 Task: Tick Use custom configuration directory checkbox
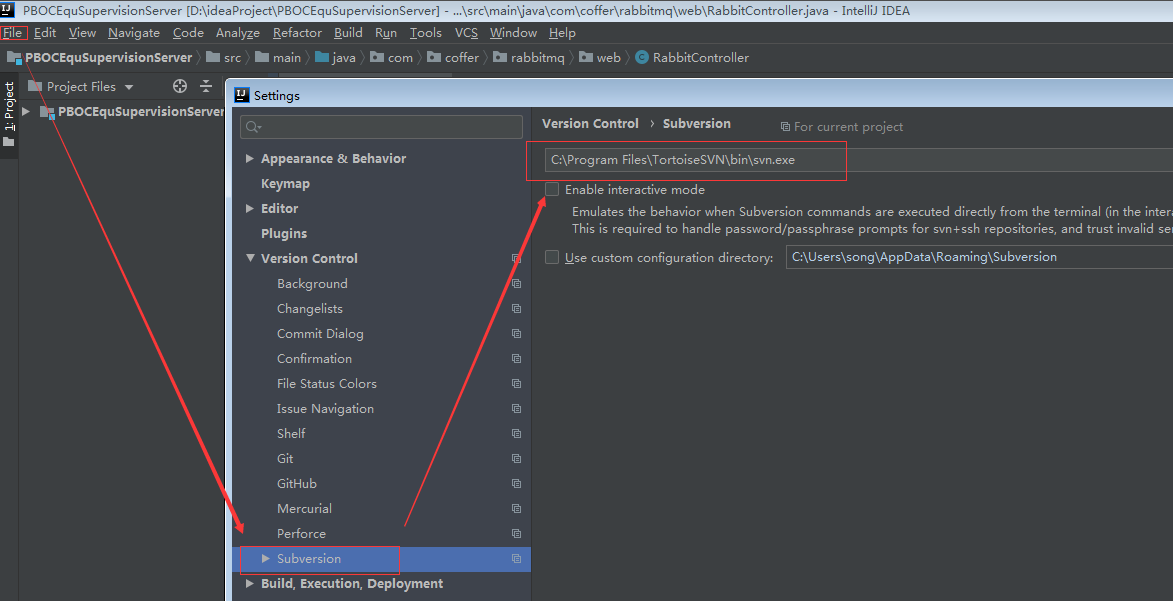[x=552, y=257]
